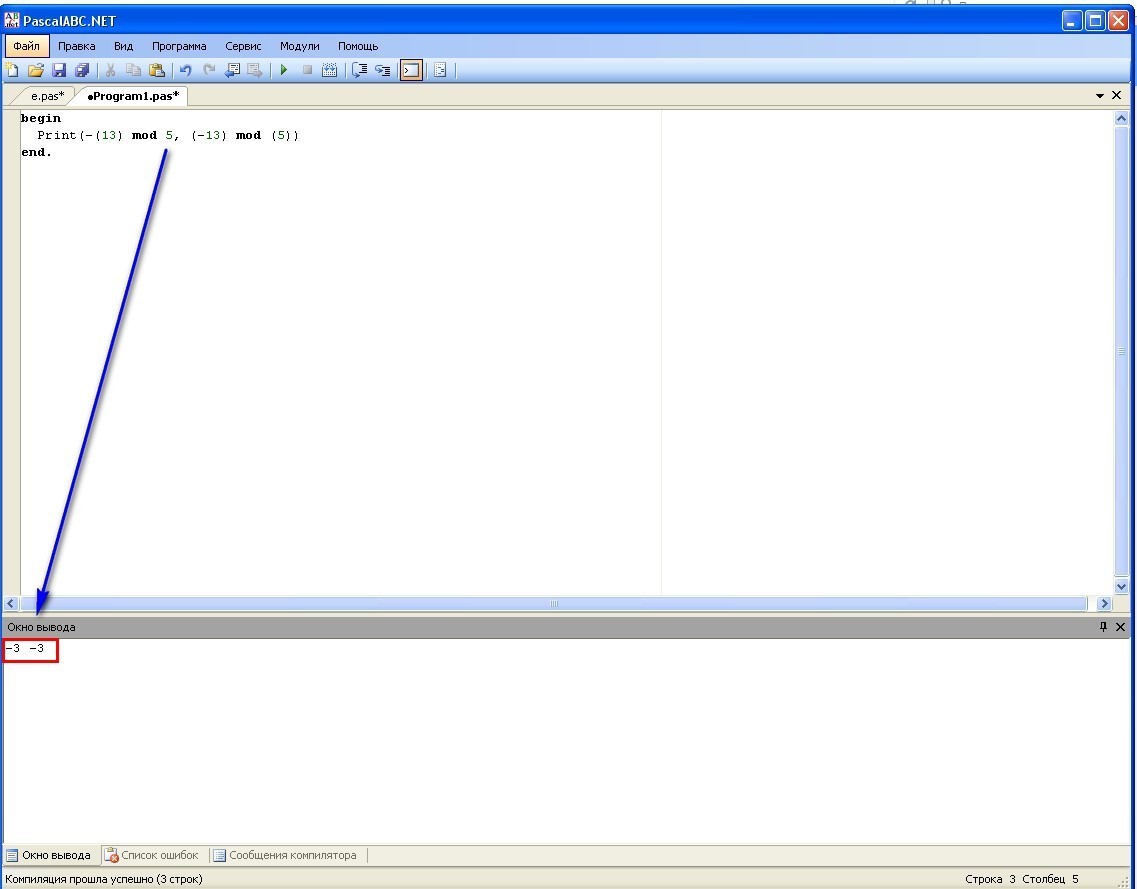Click the Paste clipboard icon
This screenshot has width=1137, height=889.
(x=157, y=70)
